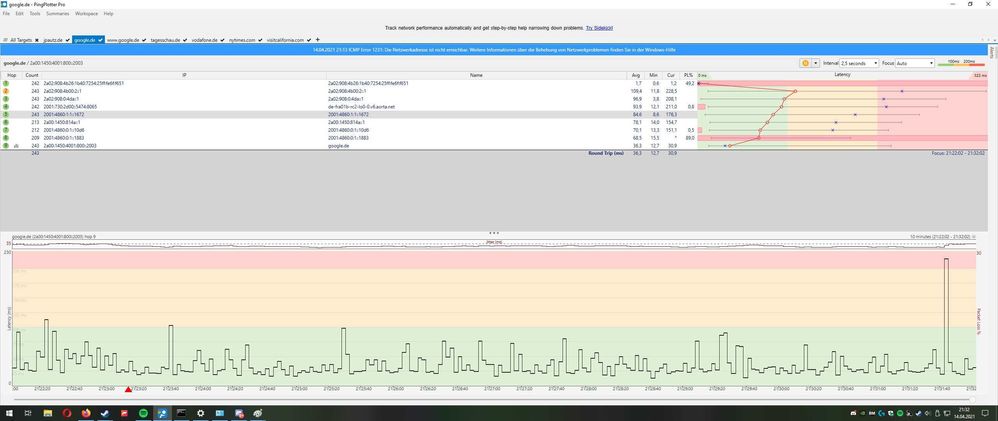Click the hop 1 green status icon

pyautogui.click(x=6, y=83)
